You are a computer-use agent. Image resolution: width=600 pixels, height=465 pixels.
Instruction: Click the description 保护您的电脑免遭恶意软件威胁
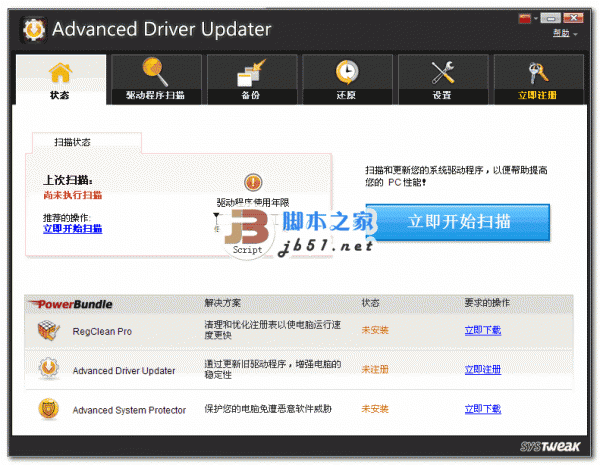click(268, 409)
